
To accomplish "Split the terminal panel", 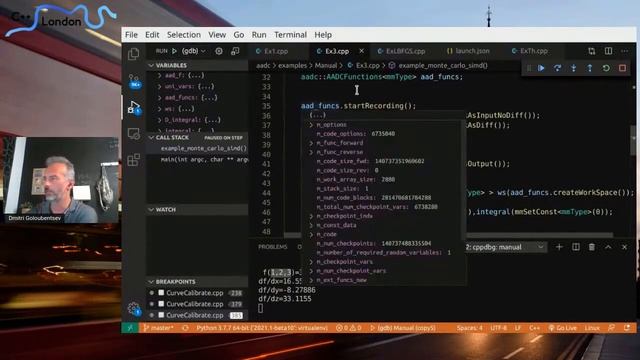I will coord(576,247).
